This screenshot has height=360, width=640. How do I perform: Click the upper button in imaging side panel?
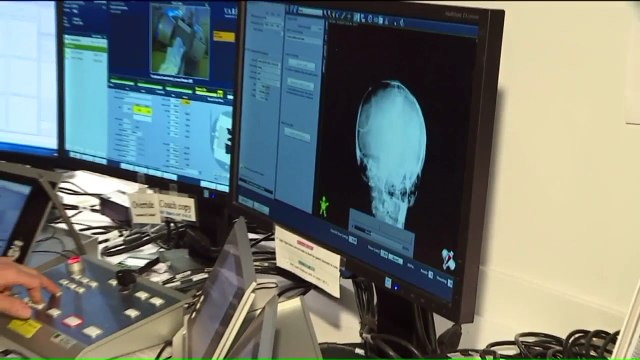(301, 64)
